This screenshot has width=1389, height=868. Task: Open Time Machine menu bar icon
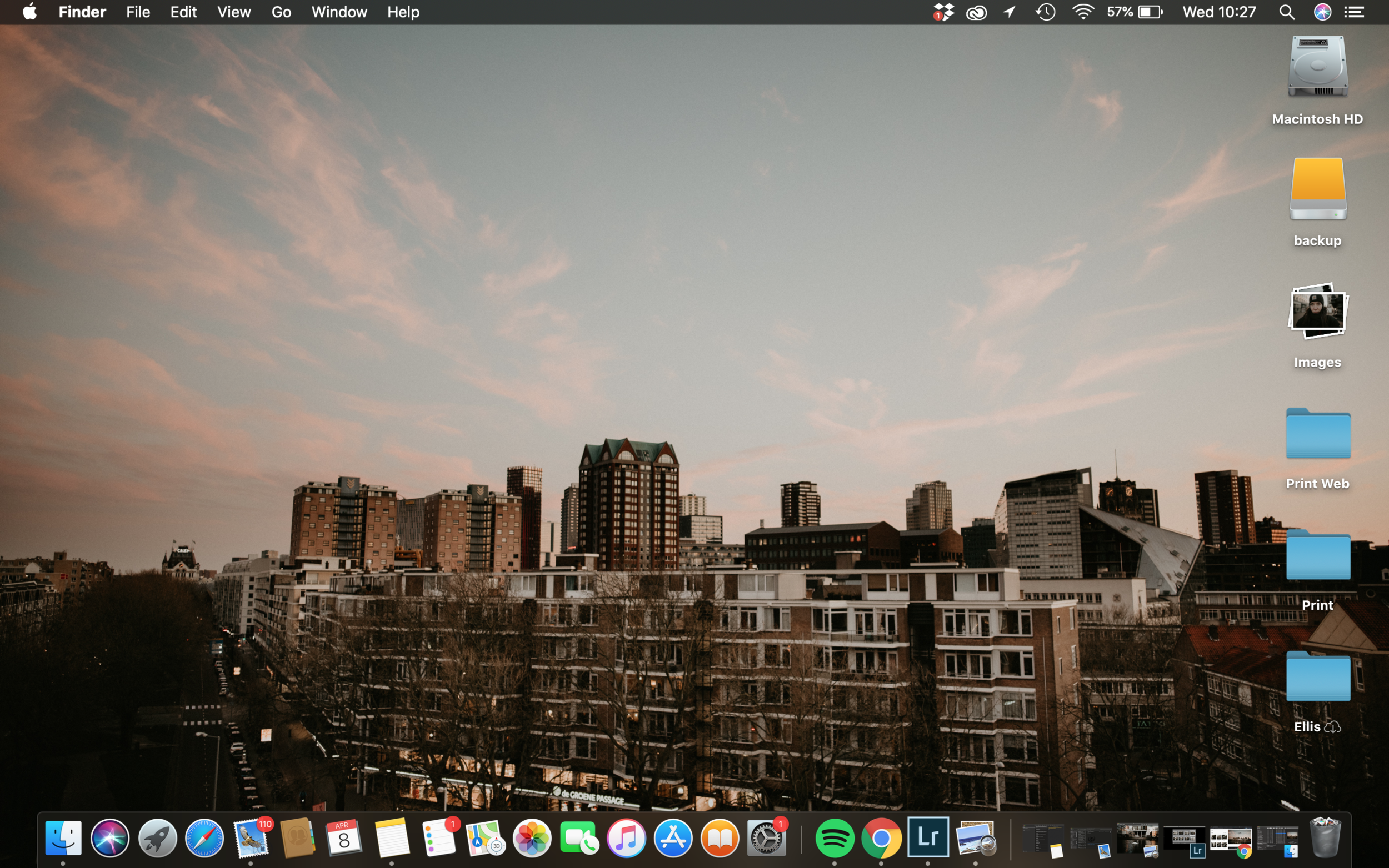click(x=1046, y=12)
